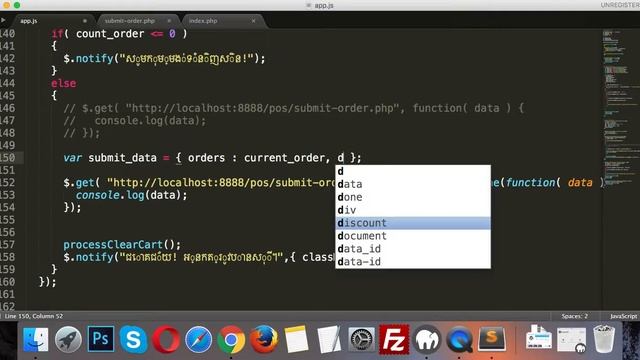Viewport: 640px width, 360px height.
Task: Click "current_order" on line 150
Action: tap(284, 158)
